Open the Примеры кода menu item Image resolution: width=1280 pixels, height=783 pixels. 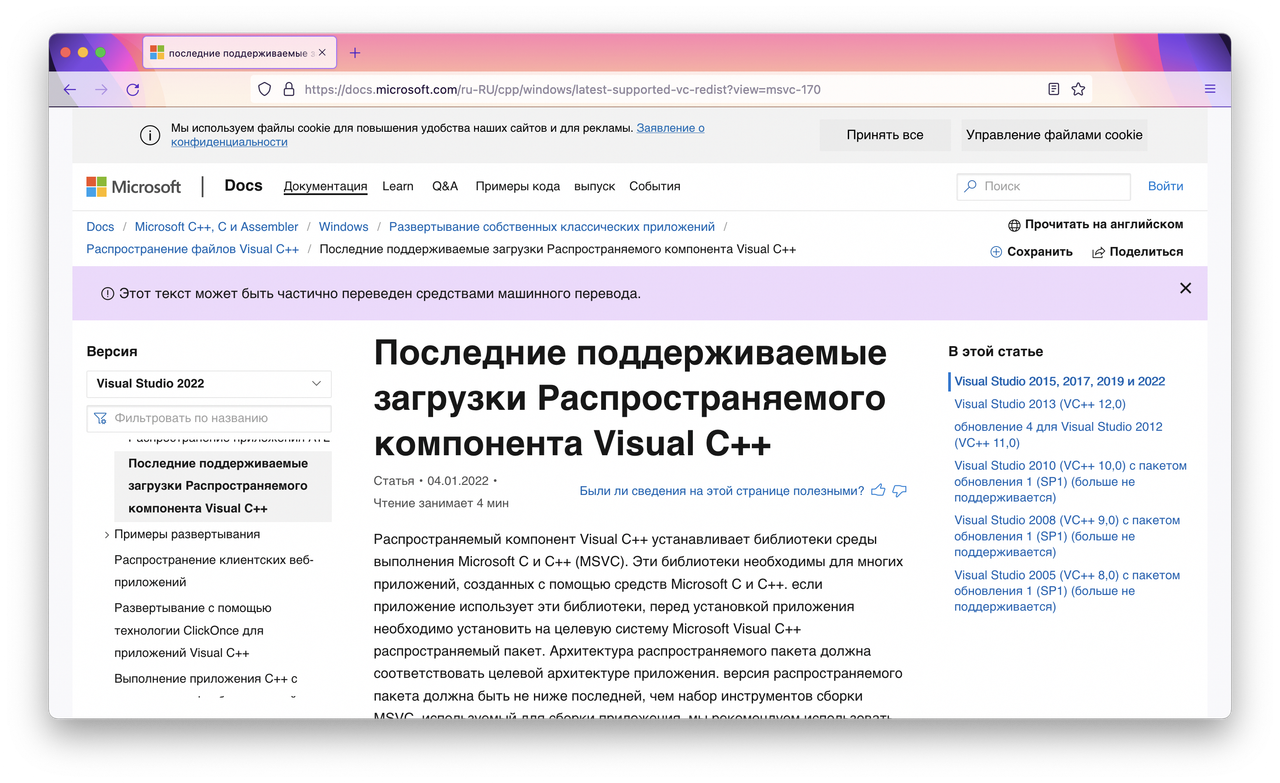(517, 186)
